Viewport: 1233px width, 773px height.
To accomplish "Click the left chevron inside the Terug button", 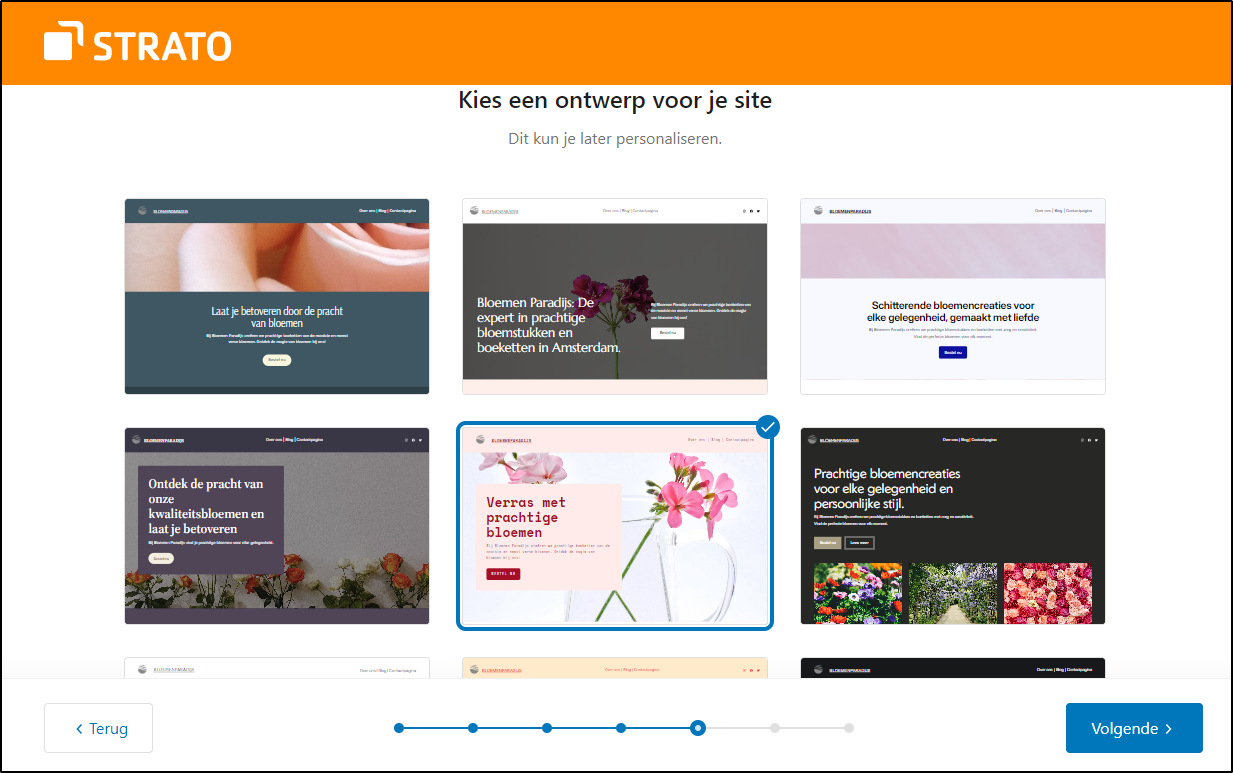I will point(78,728).
